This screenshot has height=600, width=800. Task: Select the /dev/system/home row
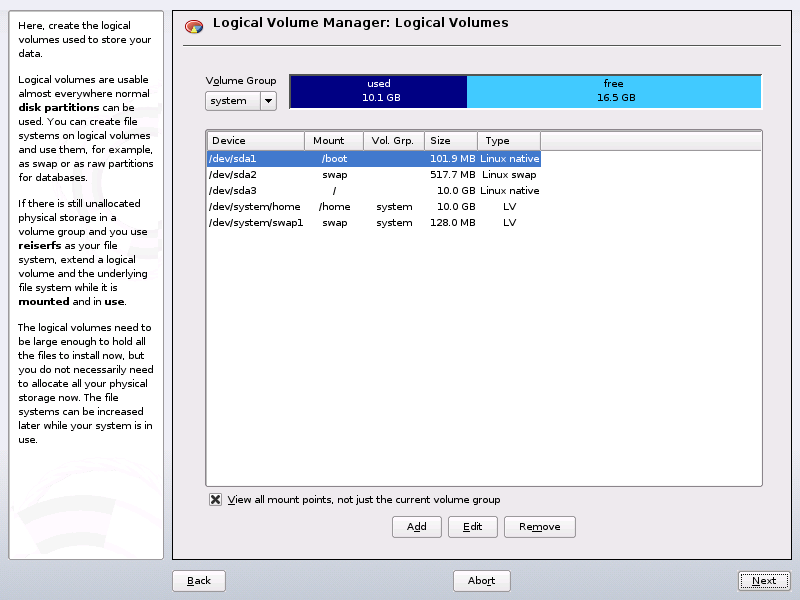374,207
